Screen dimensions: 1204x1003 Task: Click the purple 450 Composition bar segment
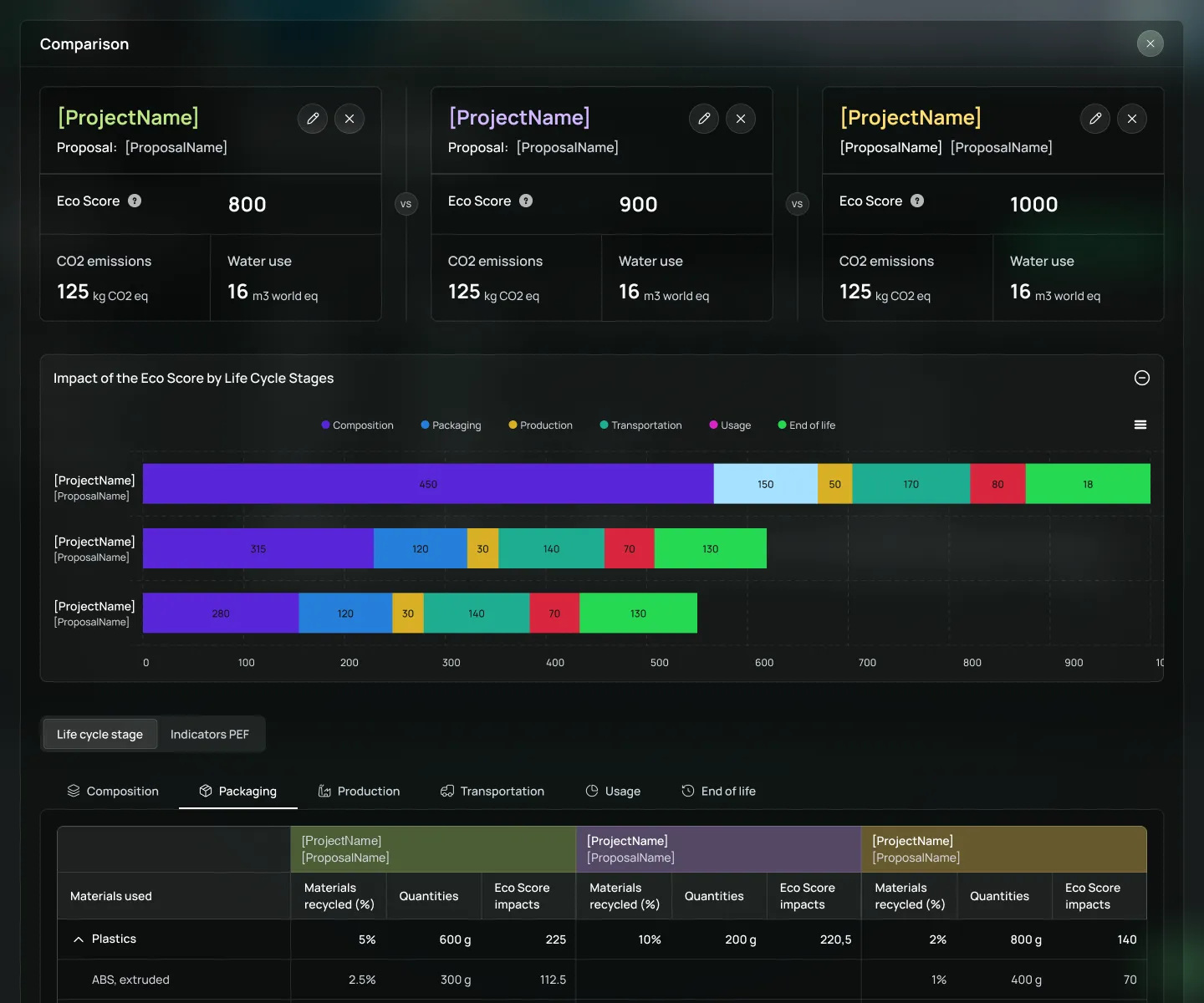coord(428,484)
